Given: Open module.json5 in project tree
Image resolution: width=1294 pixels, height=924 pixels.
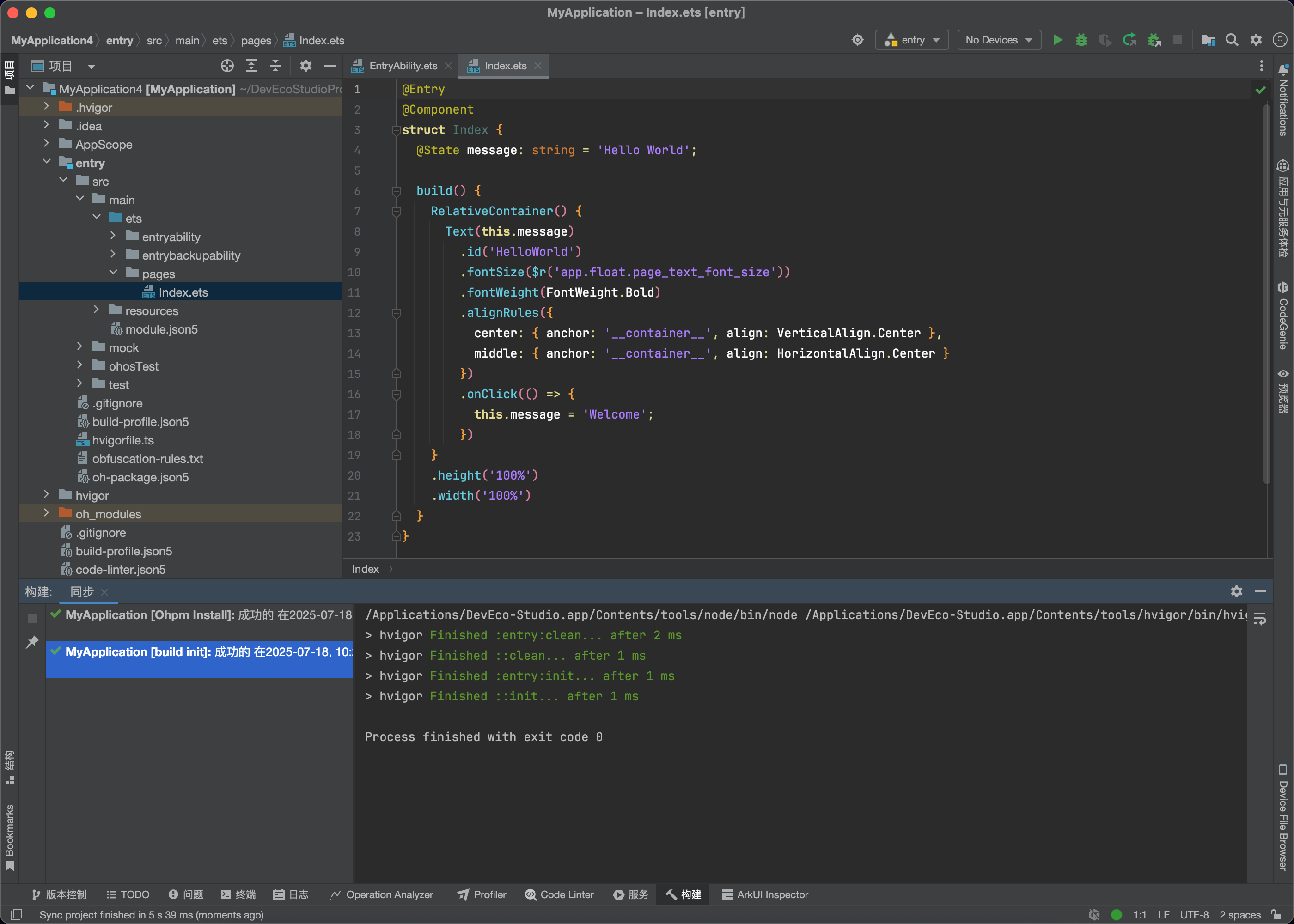Looking at the screenshot, I should 161,329.
